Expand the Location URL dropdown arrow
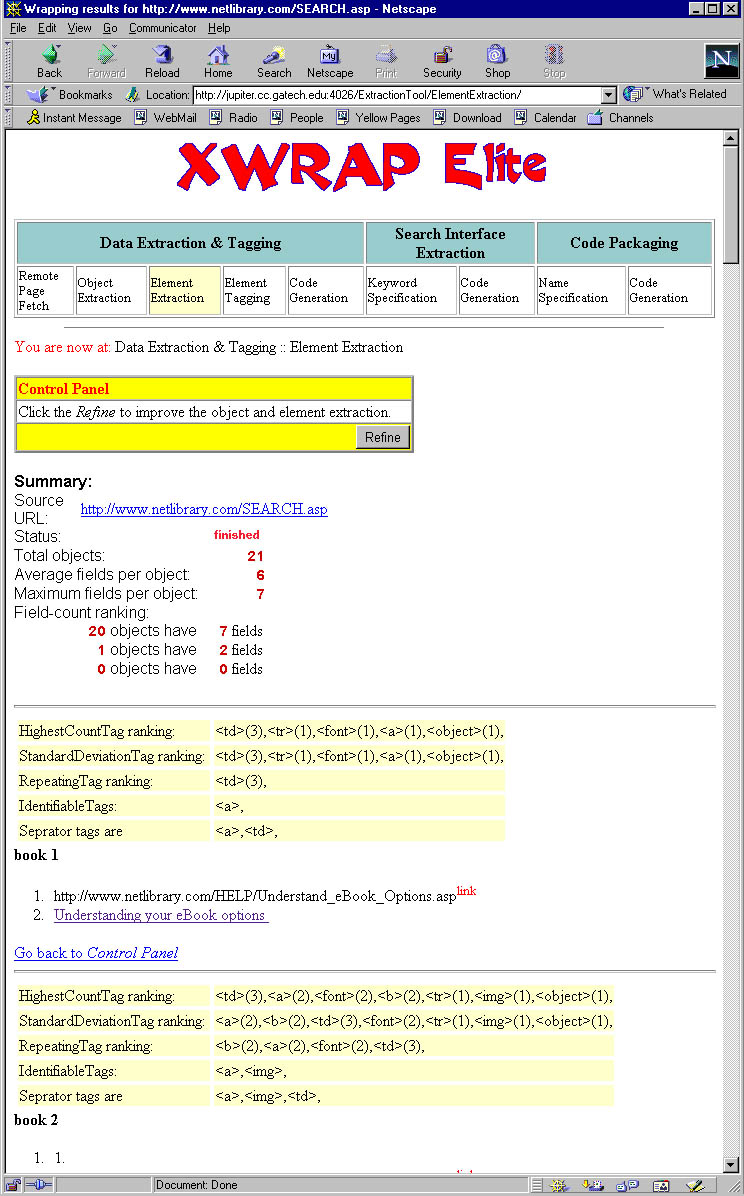744x1196 pixels. pyautogui.click(x=609, y=95)
